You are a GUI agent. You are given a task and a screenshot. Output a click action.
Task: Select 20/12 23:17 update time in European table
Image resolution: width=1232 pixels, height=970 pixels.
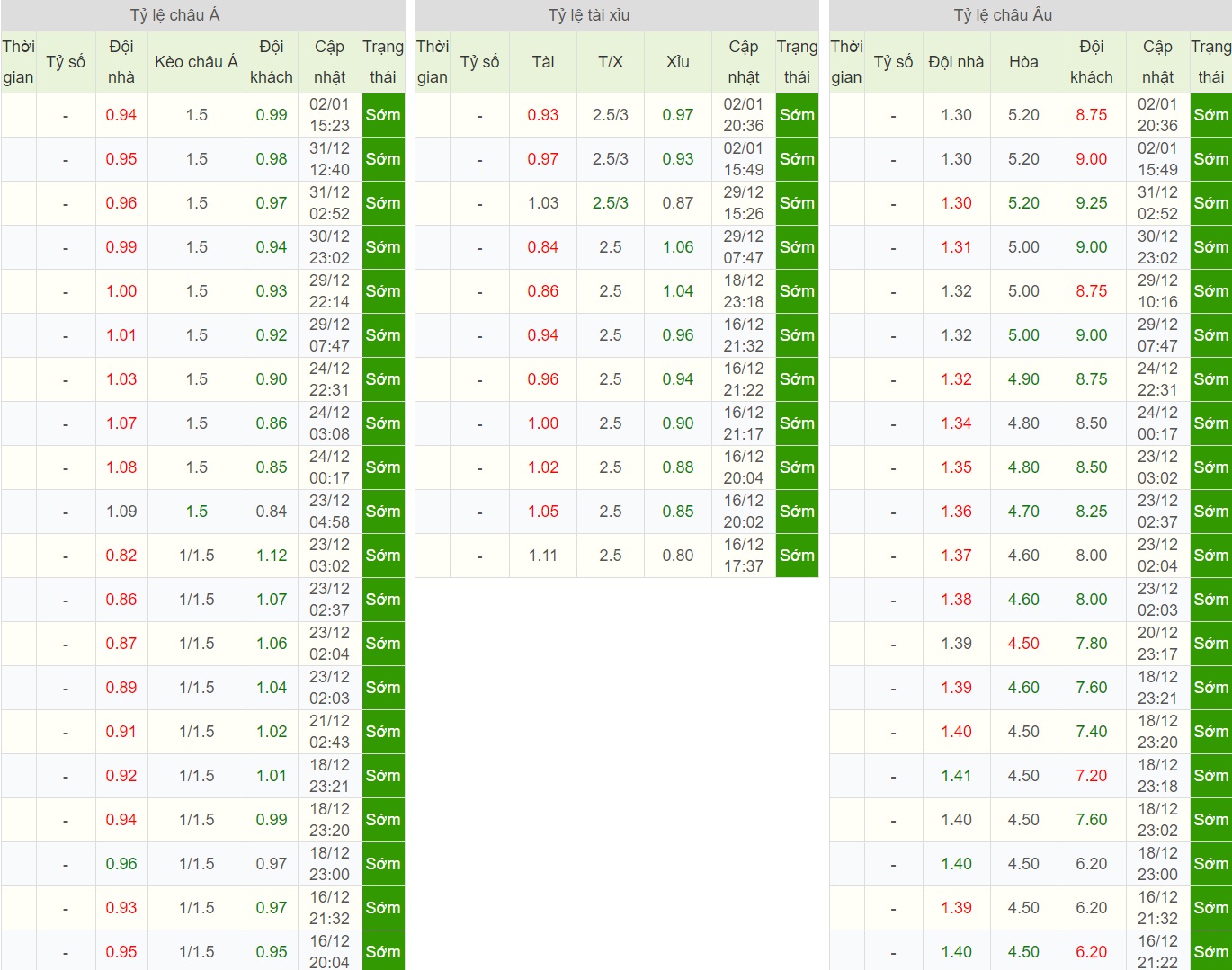[1157, 644]
